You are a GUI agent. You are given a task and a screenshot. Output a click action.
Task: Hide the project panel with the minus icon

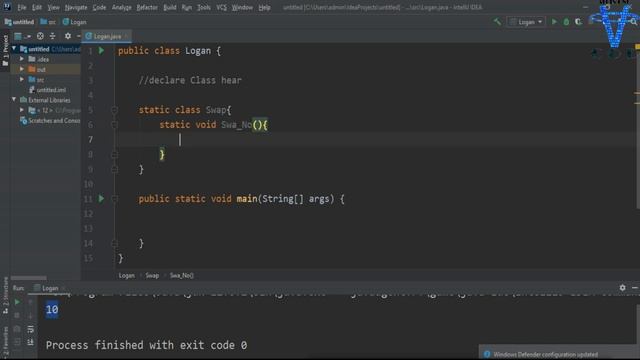click(78, 36)
